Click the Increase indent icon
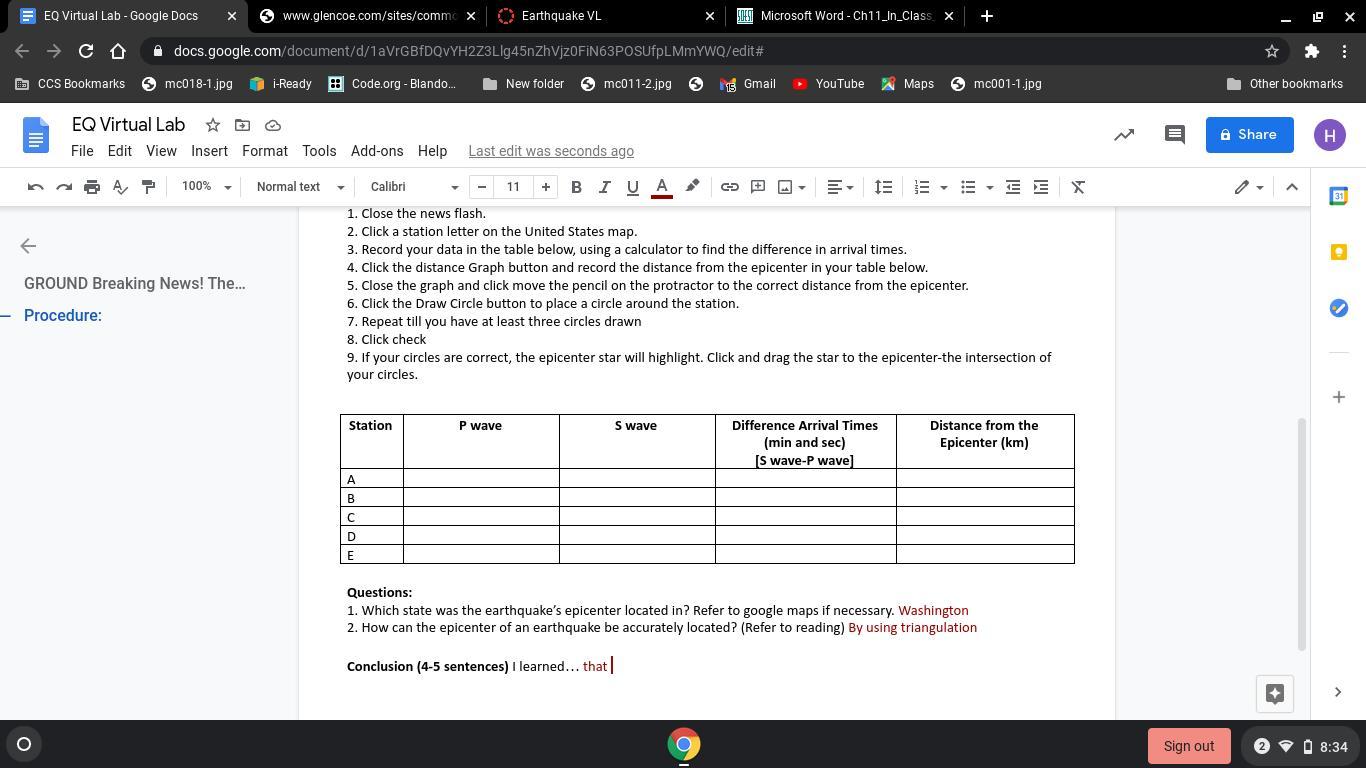 pyautogui.click(x=1041, y=187)
